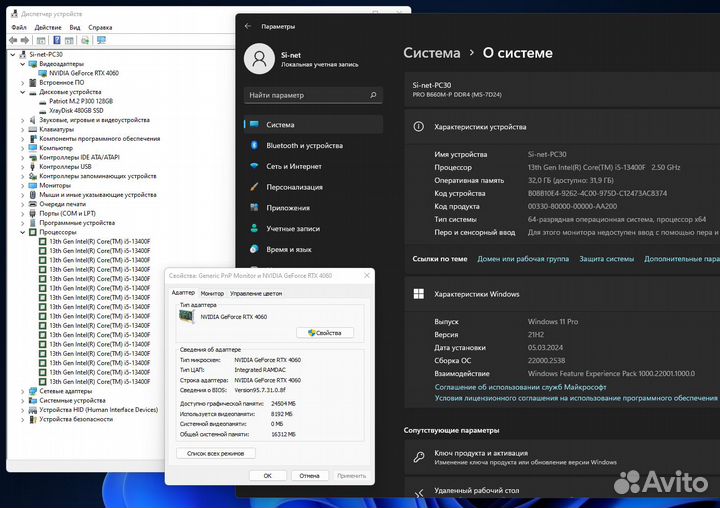
Task: Open the blue question-mark Help toolbar icon
Action: coord(57,40)
